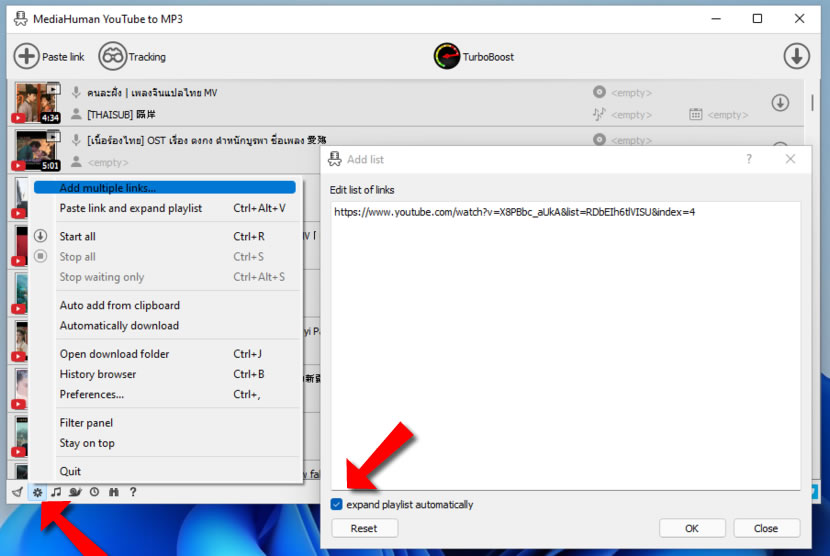Toggle Stay on top menu entry
This screenshot has height=556, width=830.
click(165, 443)
